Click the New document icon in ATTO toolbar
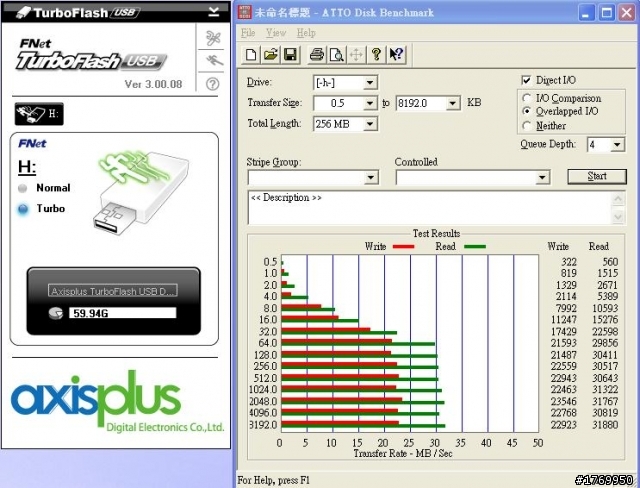 pos(251,55)
